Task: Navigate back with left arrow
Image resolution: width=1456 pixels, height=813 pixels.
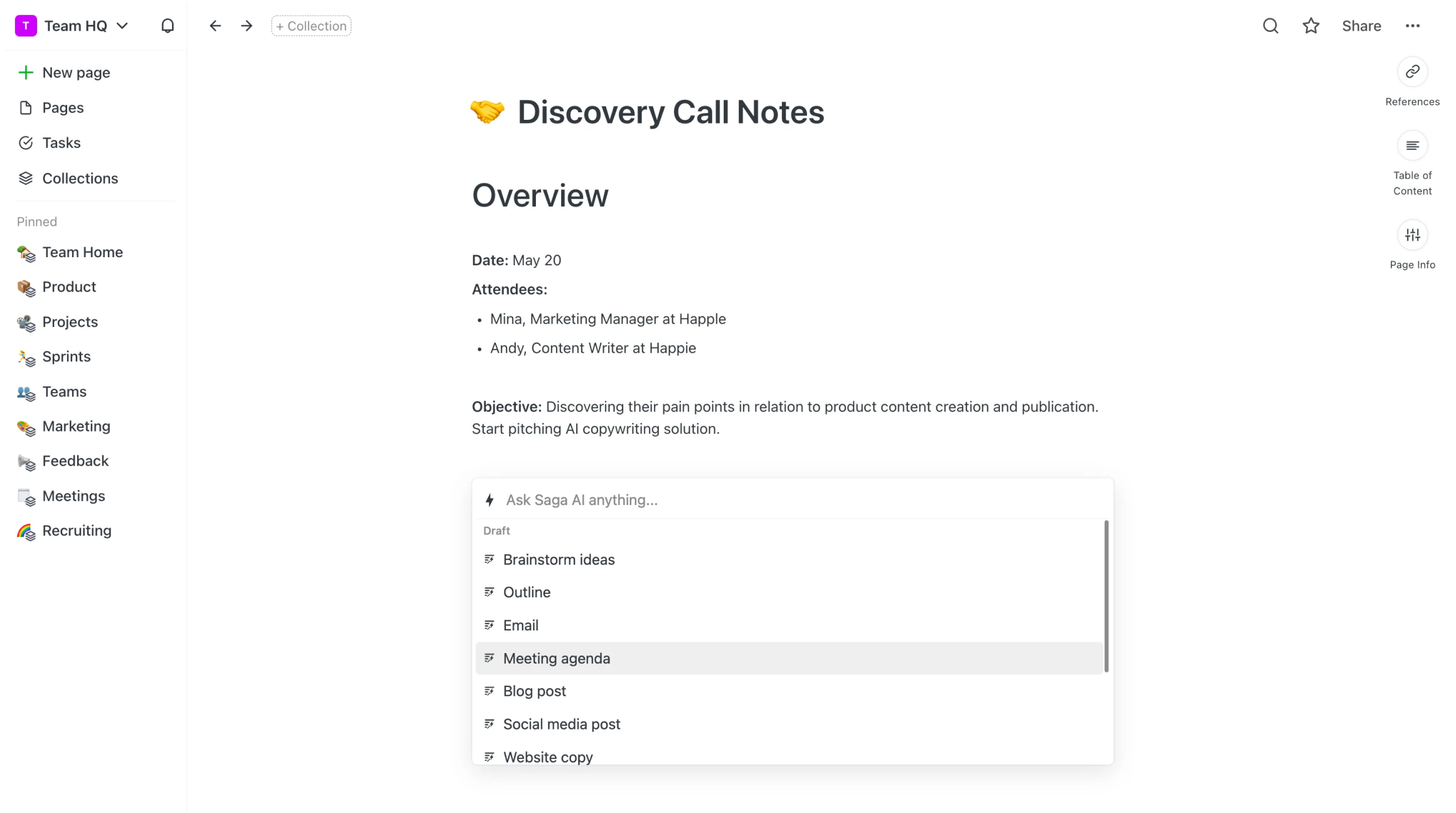Action: 215,26
